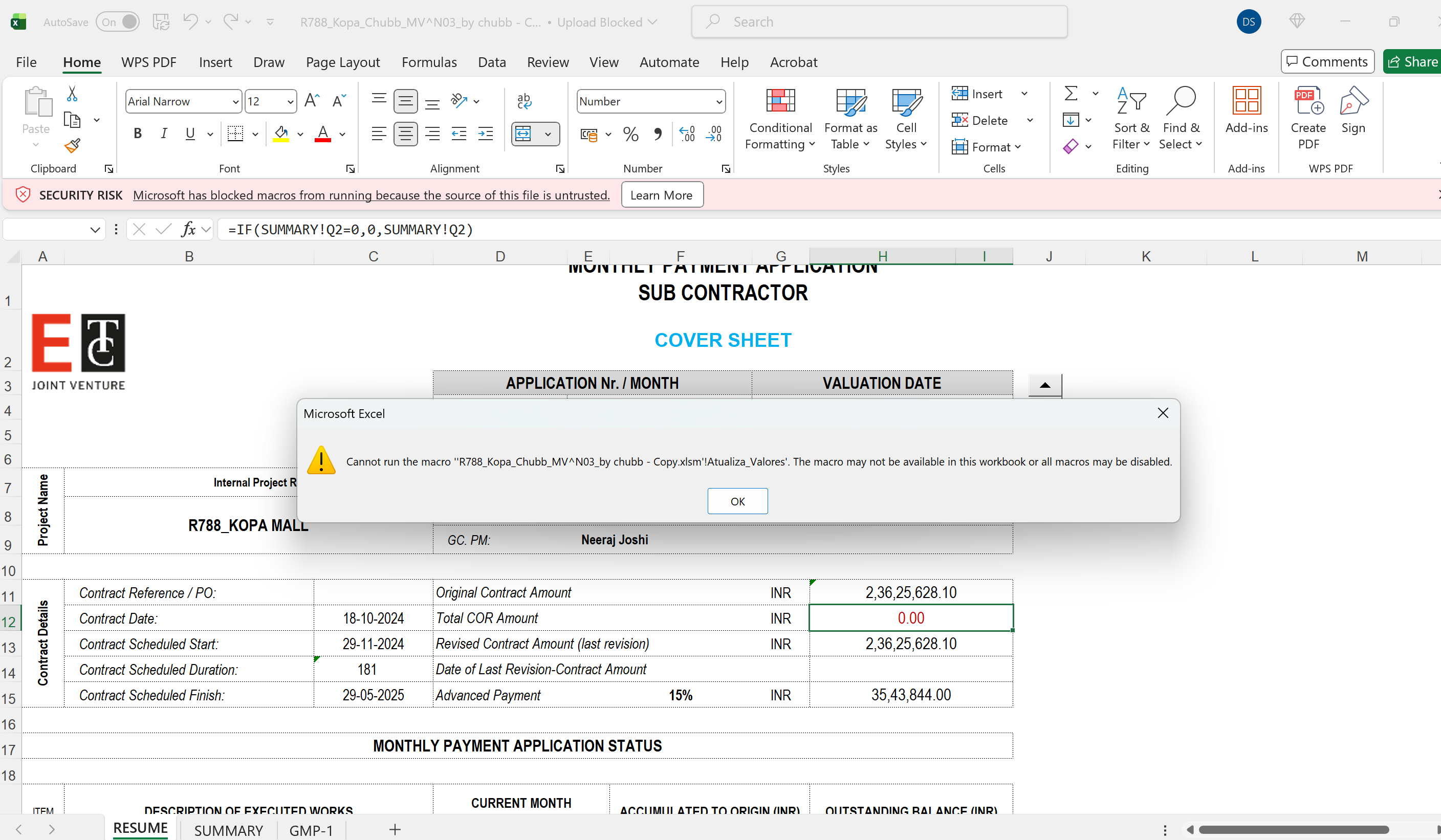The width and height of the screenshot is (1441, 840).
Task: Click the Increase Decimal icon
Action: (687, 134)
